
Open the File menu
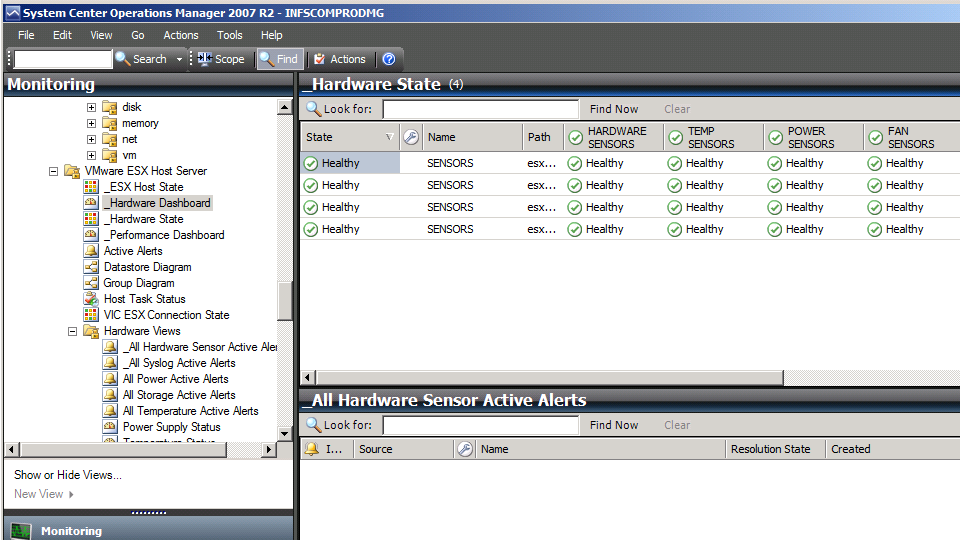click(26, 35)
